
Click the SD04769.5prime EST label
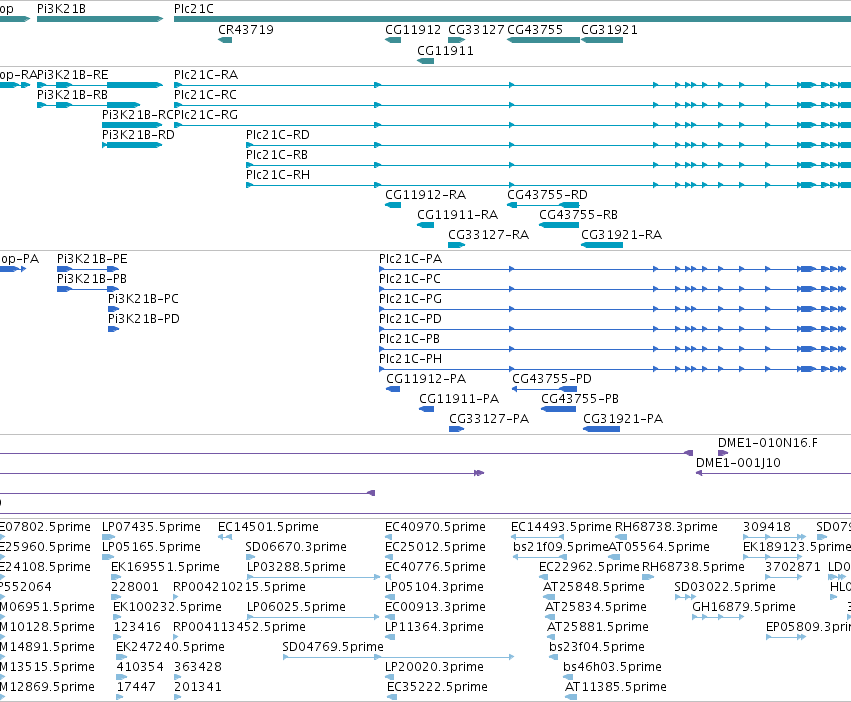click(x=333, y=647)
